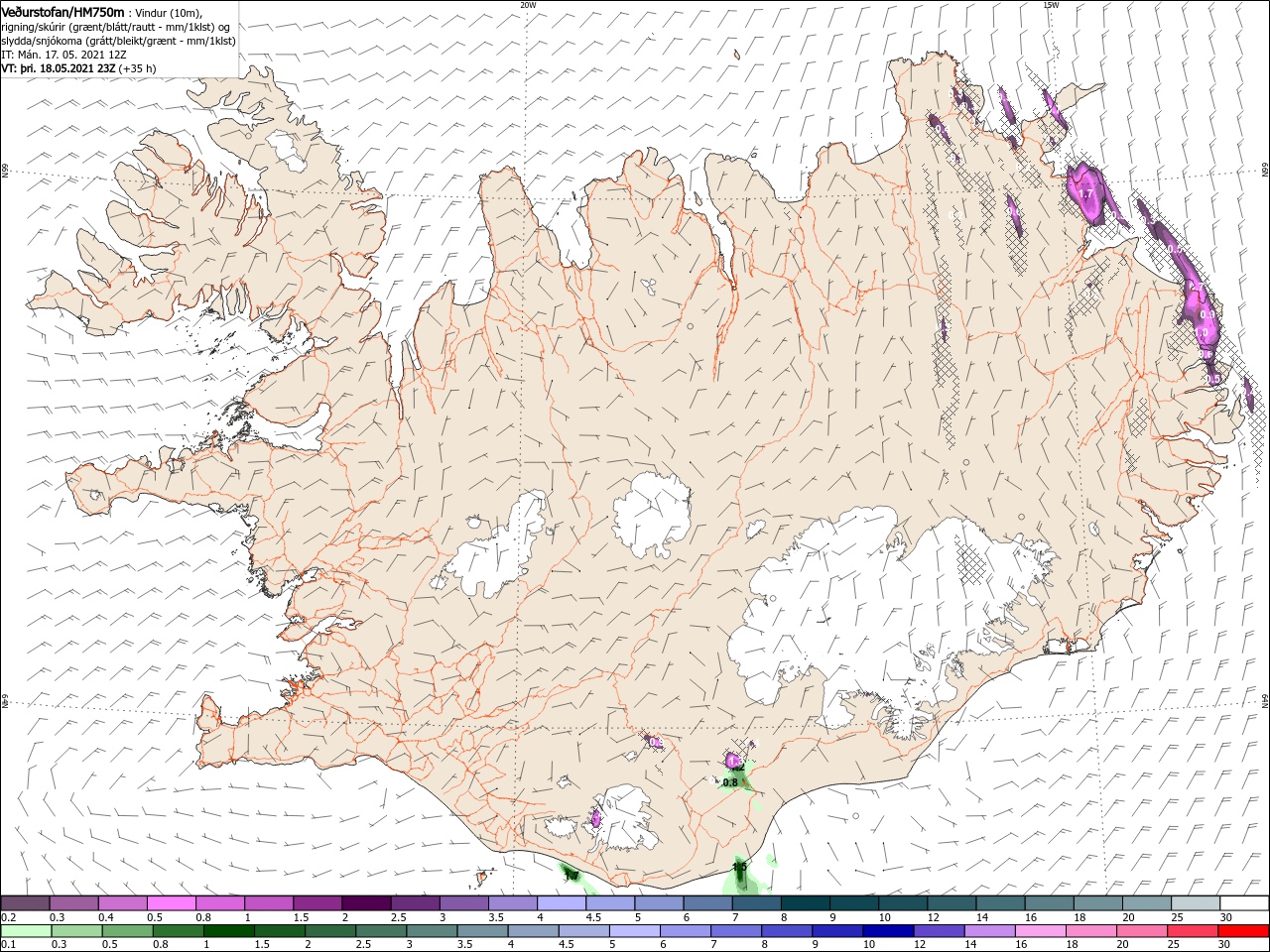The height and width of the screenshot is (952, 1270).
Task: Click the top-row legend swatch starting at 0.2
Action: [25, 903]
